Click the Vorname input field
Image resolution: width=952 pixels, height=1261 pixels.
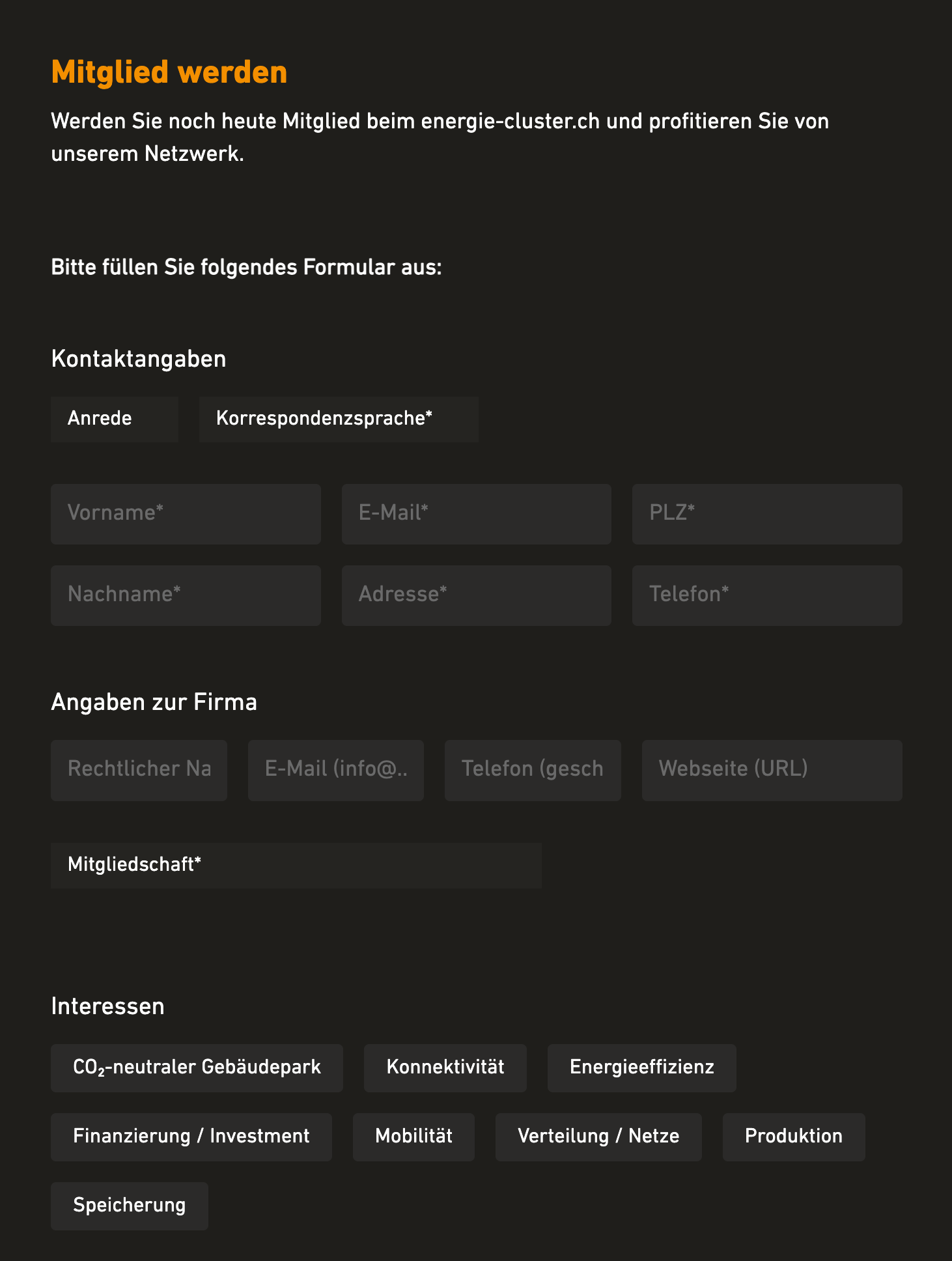tap(186, 513)
